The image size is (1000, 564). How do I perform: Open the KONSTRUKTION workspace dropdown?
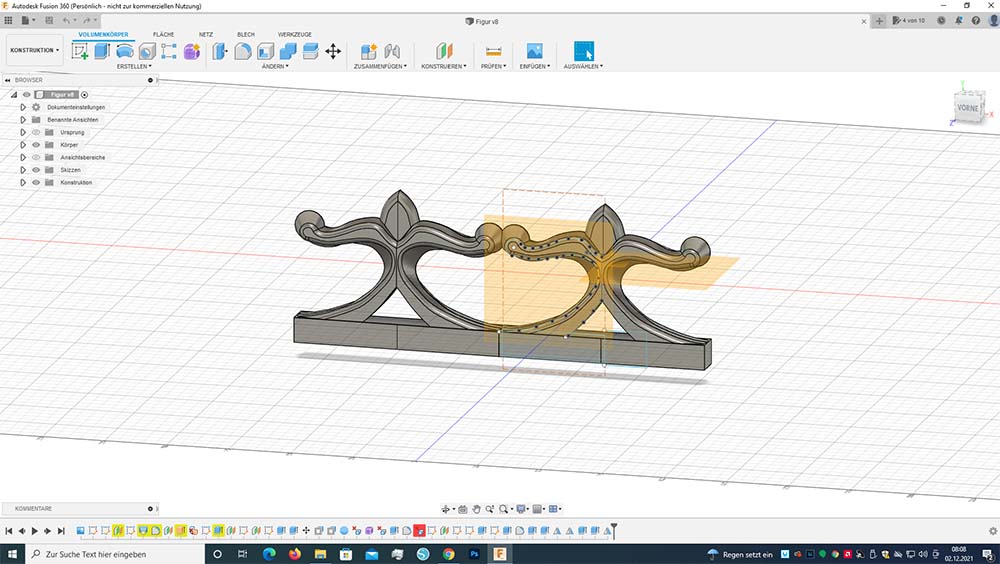tap(35, 50)
